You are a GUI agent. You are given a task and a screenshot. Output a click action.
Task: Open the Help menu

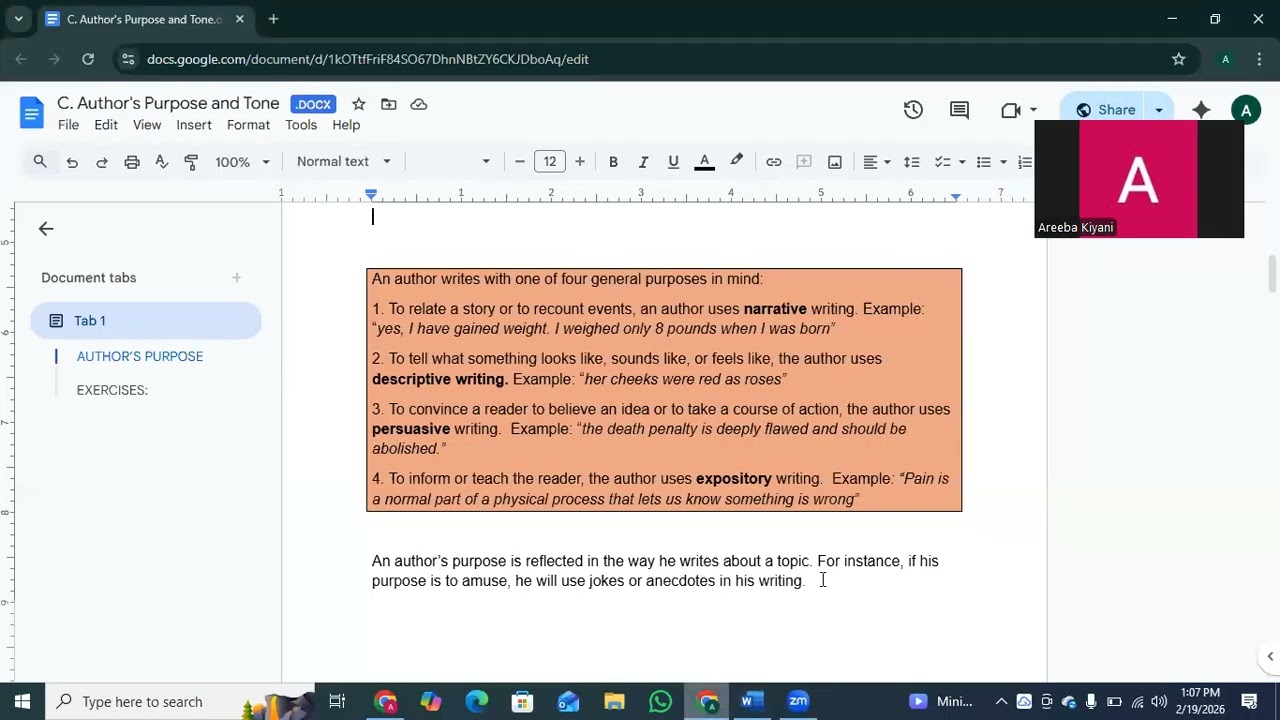pyautogui.click(x=346, y=125)
